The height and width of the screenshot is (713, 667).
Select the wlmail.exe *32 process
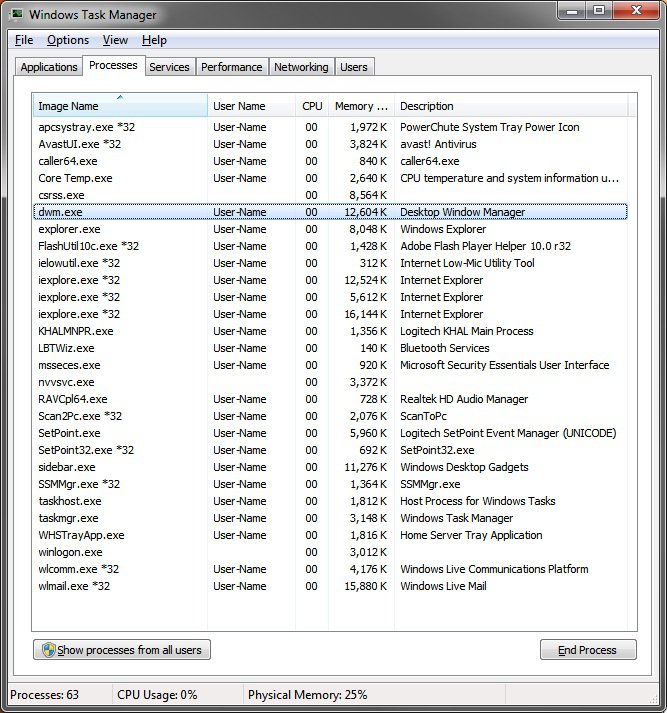pyautogui.click(x=330, y=586)
